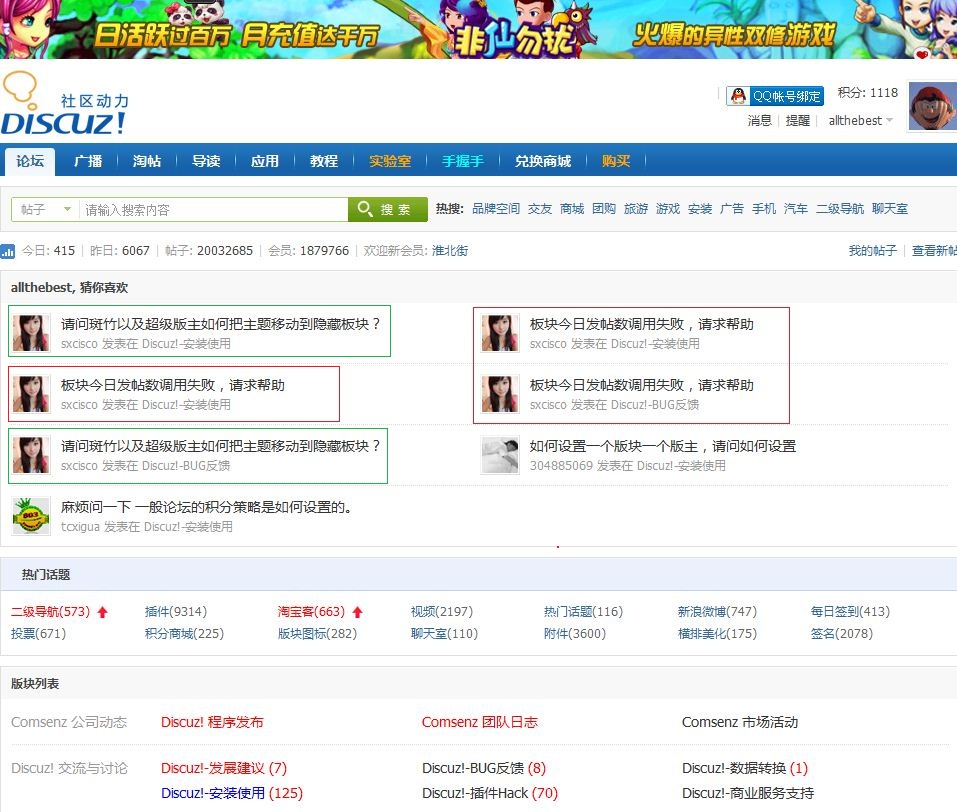This screenshot has height=812, width=957.
Task: Click the search content input field
Action: point(214,210)
